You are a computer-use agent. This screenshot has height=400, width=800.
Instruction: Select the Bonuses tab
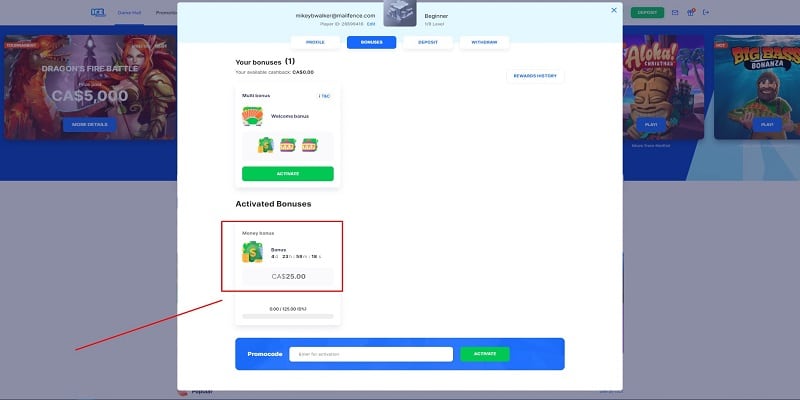371,42
